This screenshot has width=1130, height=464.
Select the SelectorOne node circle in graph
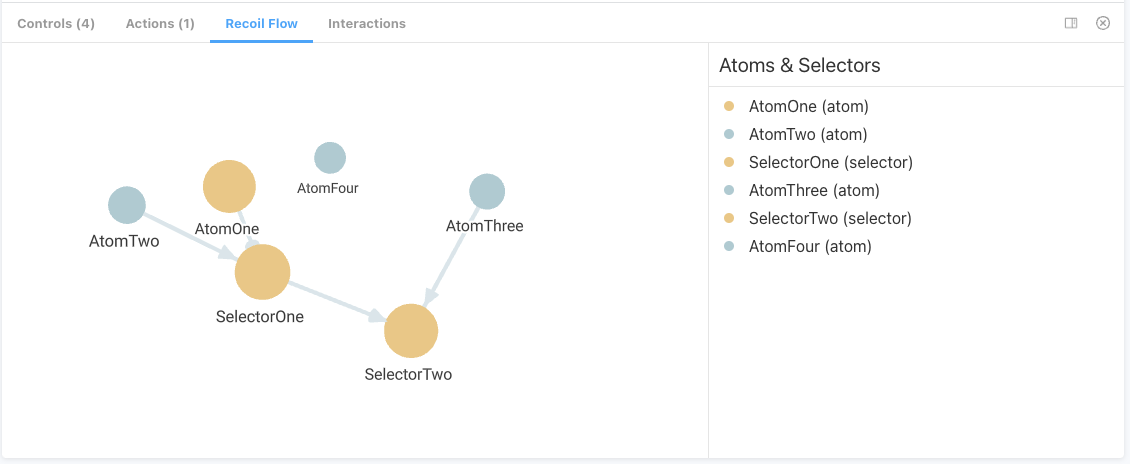point(262,272)
